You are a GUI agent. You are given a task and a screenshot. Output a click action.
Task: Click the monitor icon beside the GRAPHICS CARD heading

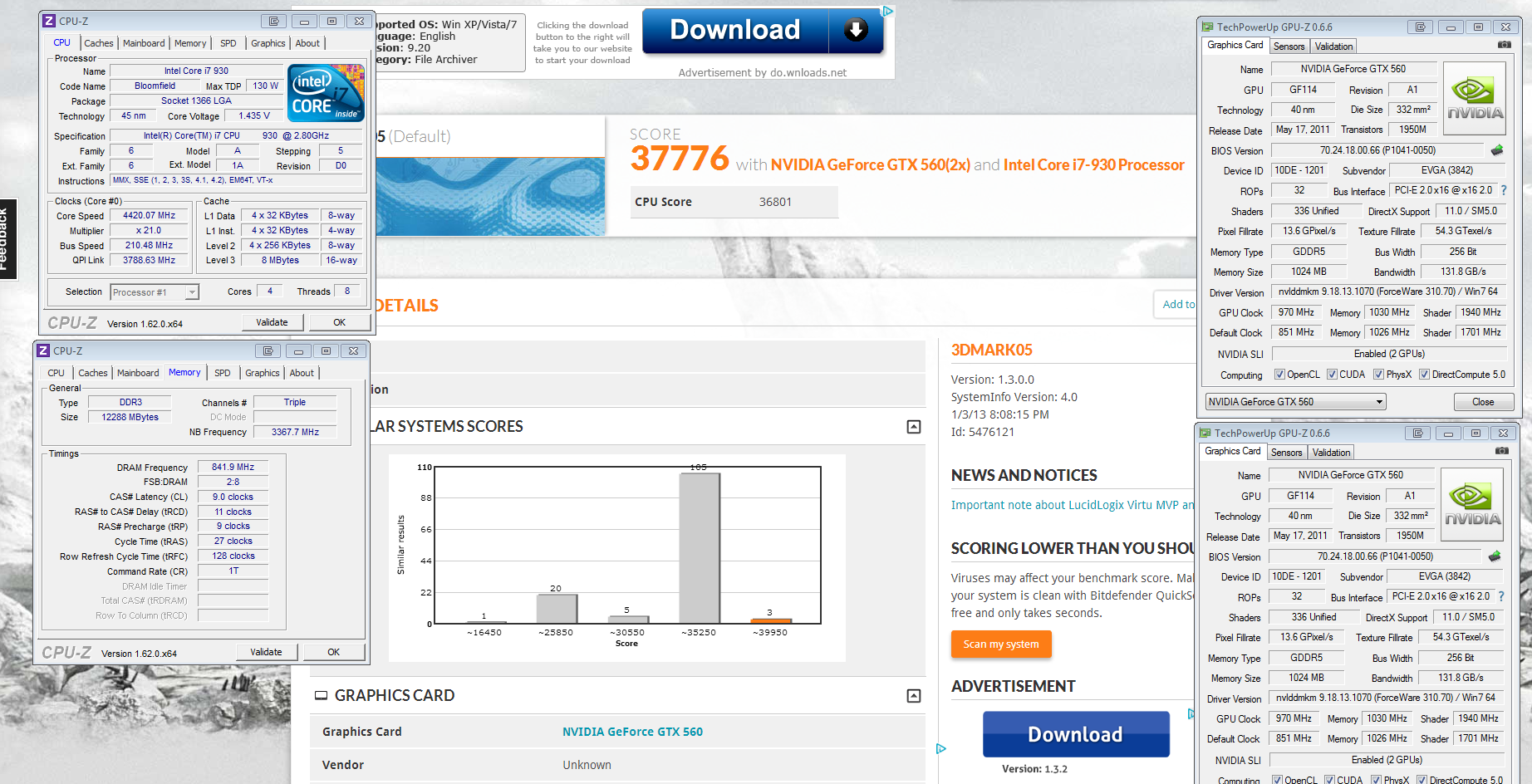click(x=321, y=696)
